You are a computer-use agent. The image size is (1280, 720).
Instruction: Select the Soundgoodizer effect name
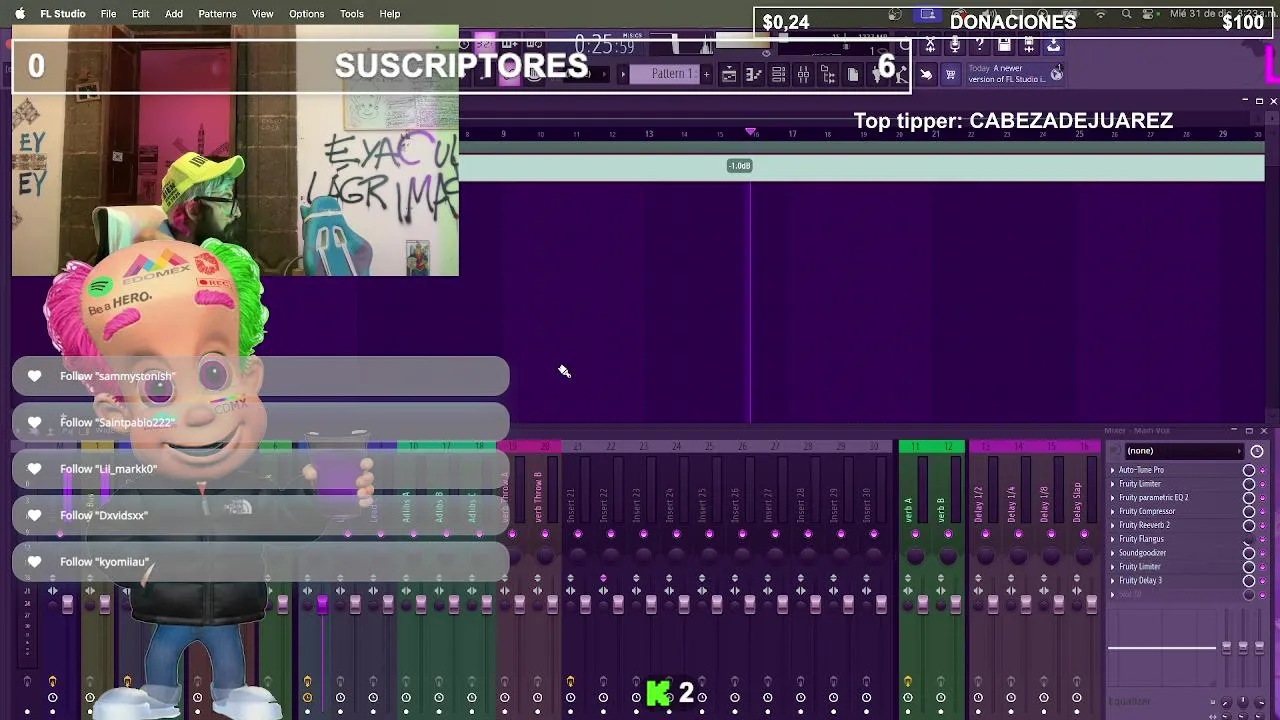pyautogui.click(x=1142, y=553)
